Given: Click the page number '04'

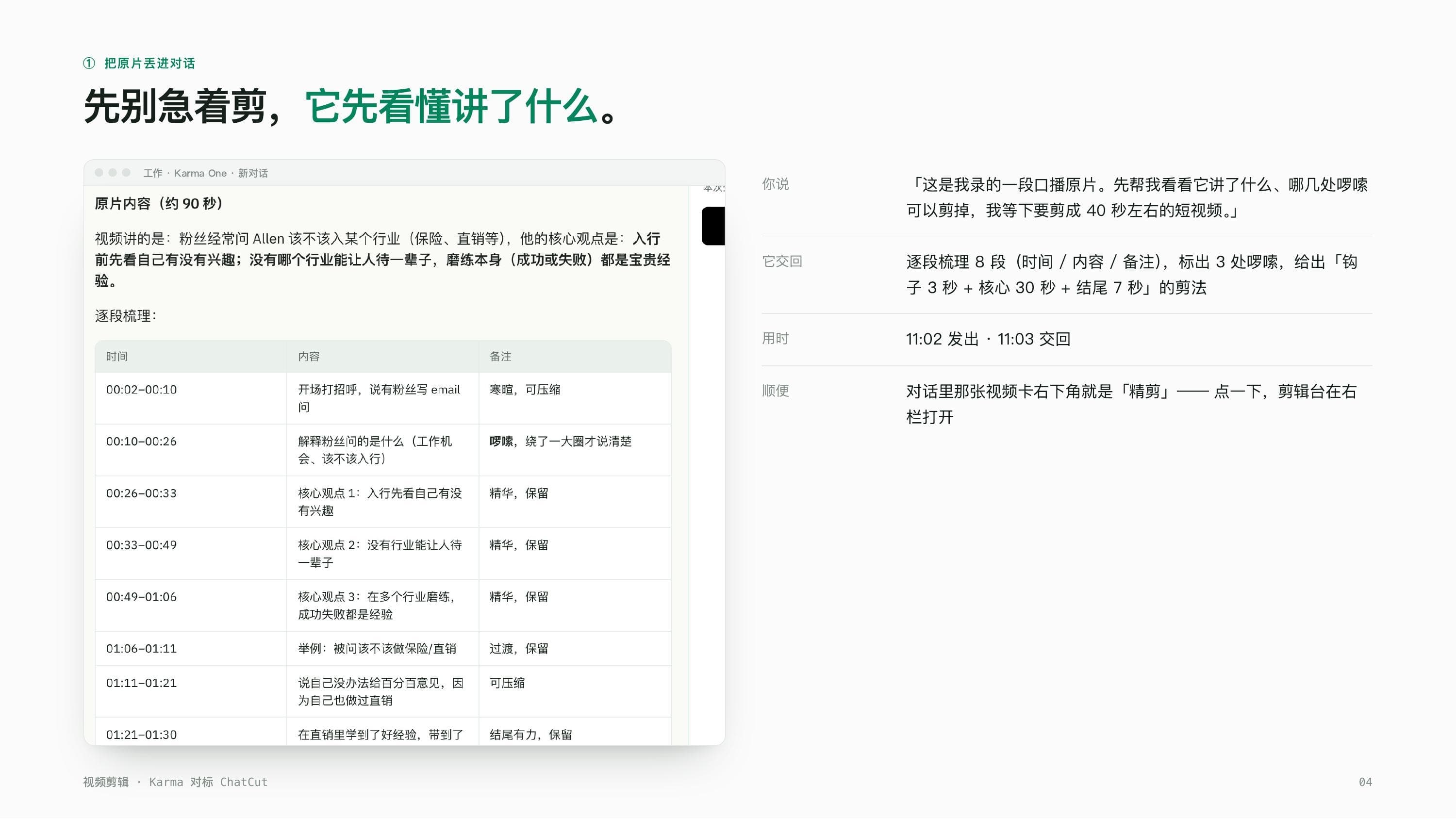Looking at the screenshot, I should click(x=1365, y=783).
